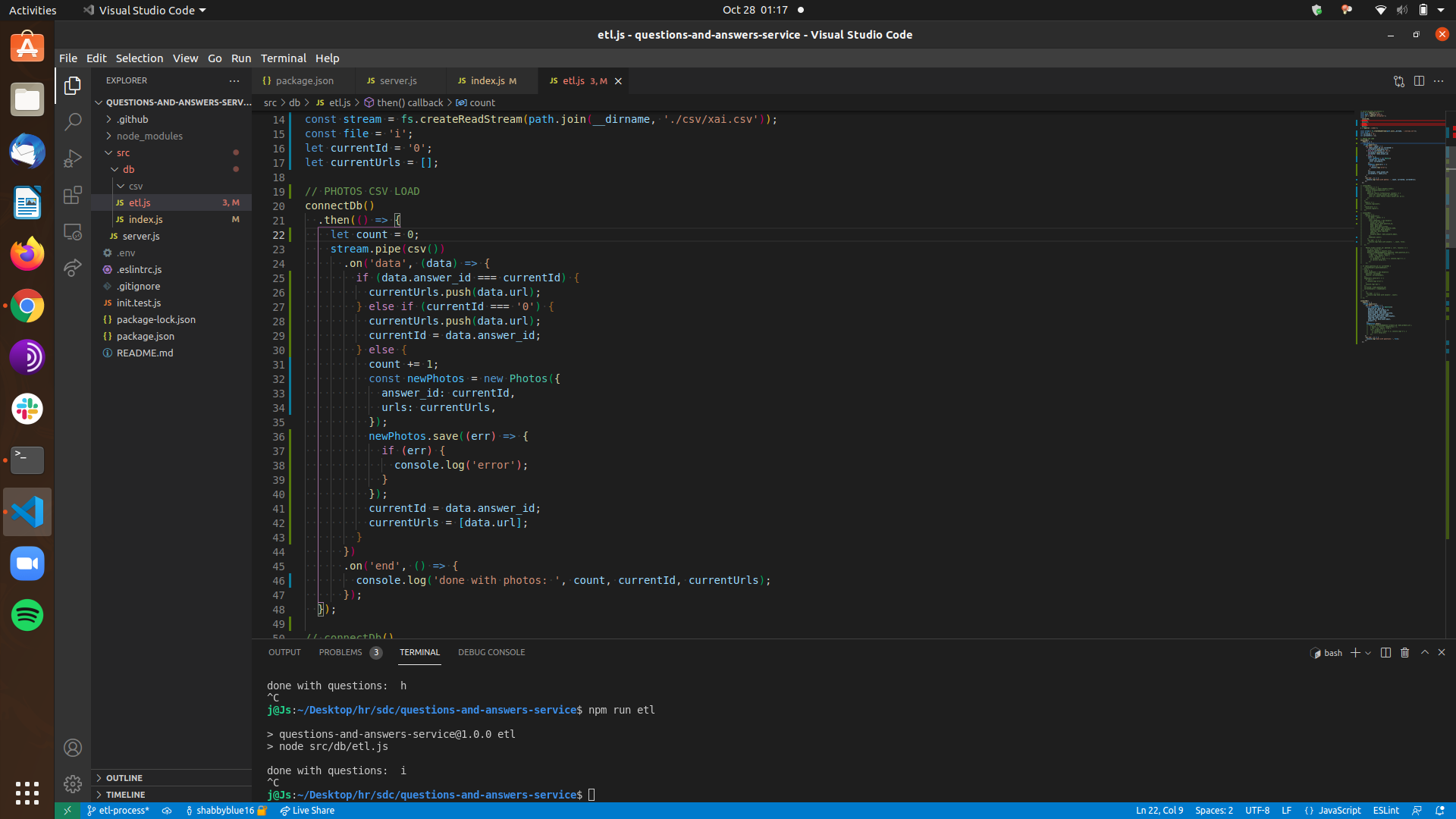1456x819 pixels.
Task: Open Slack from the Ubuntu dock
Action: (27, 409)
